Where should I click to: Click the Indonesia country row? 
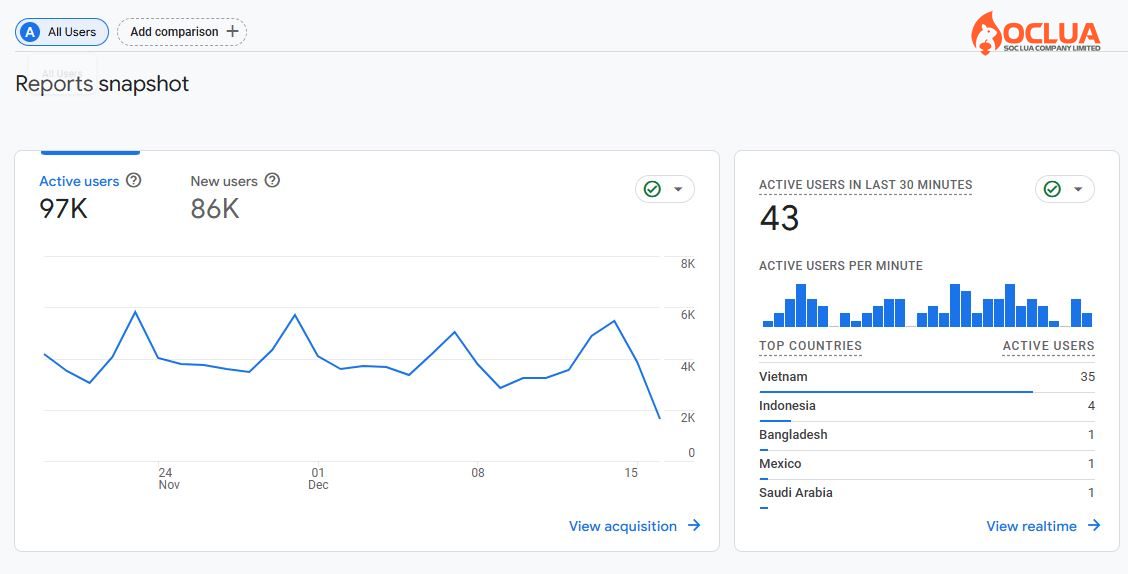pyautogui.click(x=927, y=407)
